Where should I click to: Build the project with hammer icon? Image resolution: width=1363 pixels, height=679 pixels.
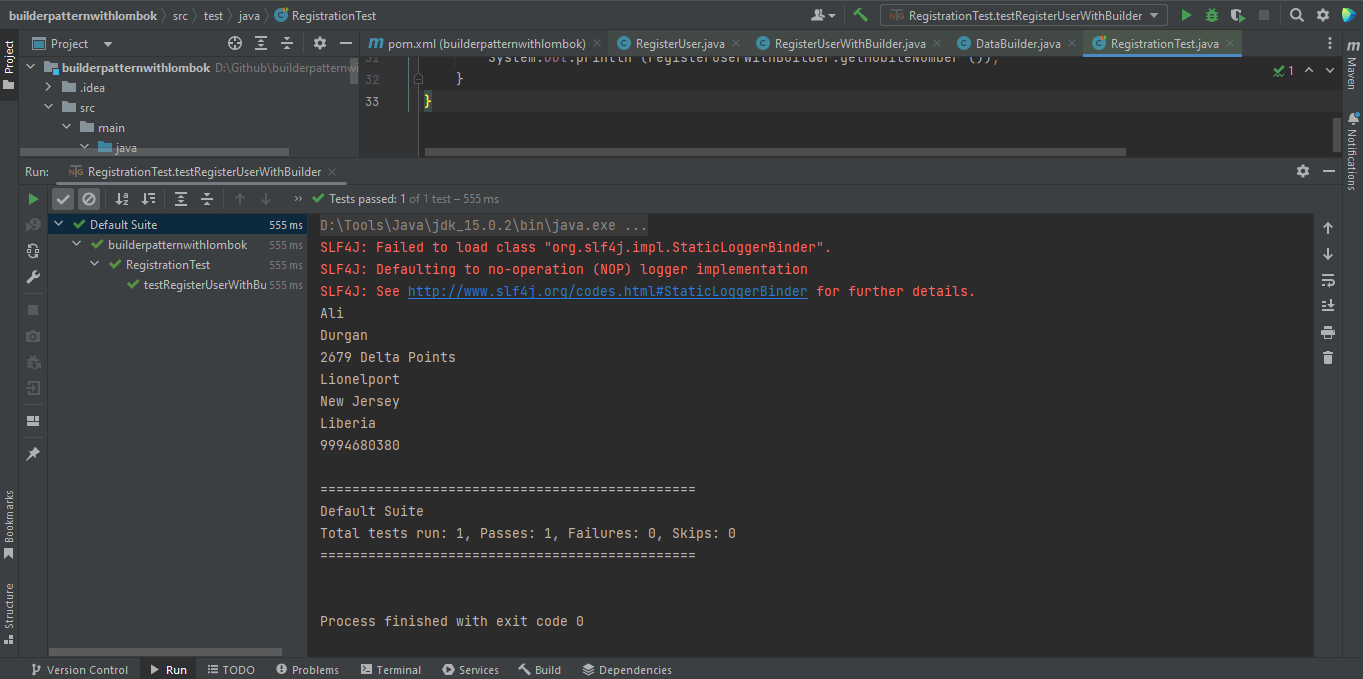[x=860, y=15]
